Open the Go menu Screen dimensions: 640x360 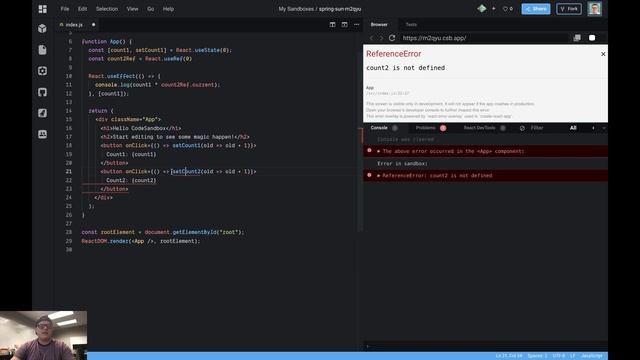click(x=151, y=9)
